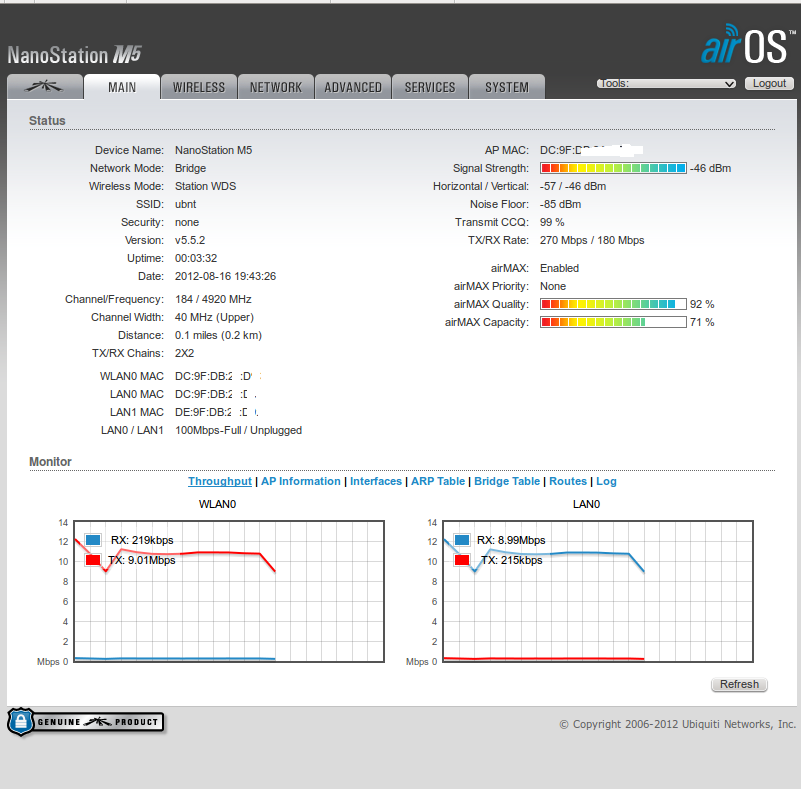This screenshot has height=789, width=801.
Task: Click the Channel Width value 40 MHz (Upper)
Action: (214, 317)
